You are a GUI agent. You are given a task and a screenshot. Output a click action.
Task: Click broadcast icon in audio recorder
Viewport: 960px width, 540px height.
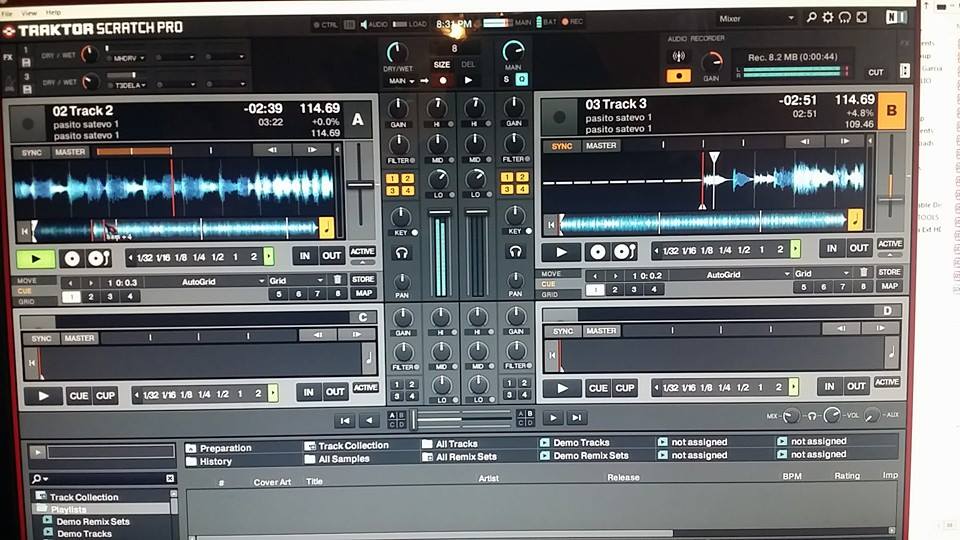(678, 56)
